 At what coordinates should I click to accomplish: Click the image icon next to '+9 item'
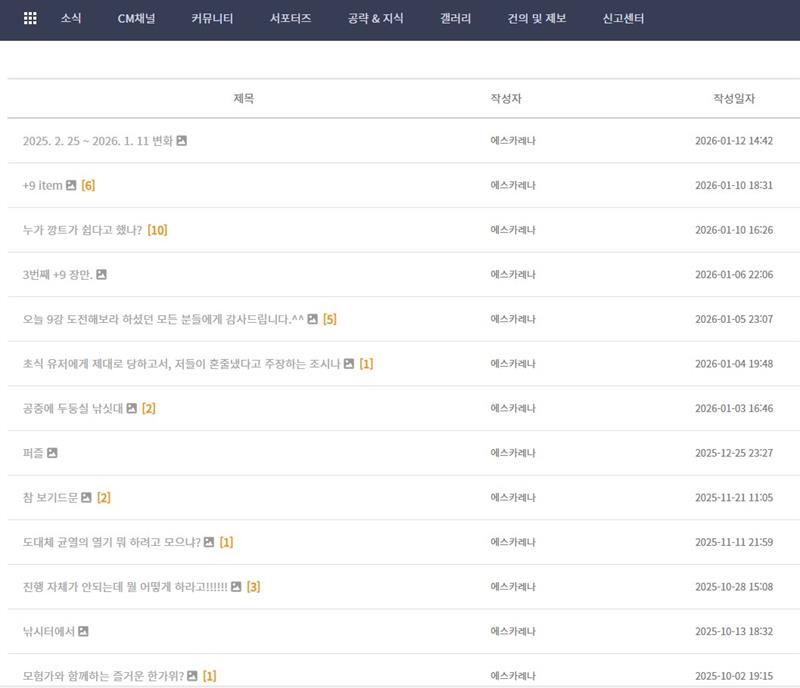[71, 185]
